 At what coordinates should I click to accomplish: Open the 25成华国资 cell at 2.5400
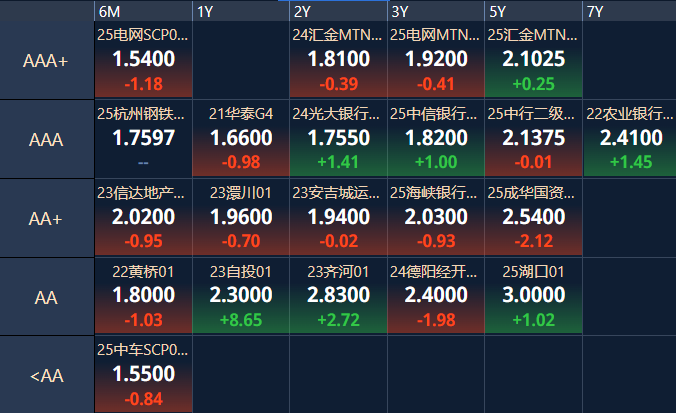pos(533,217)
